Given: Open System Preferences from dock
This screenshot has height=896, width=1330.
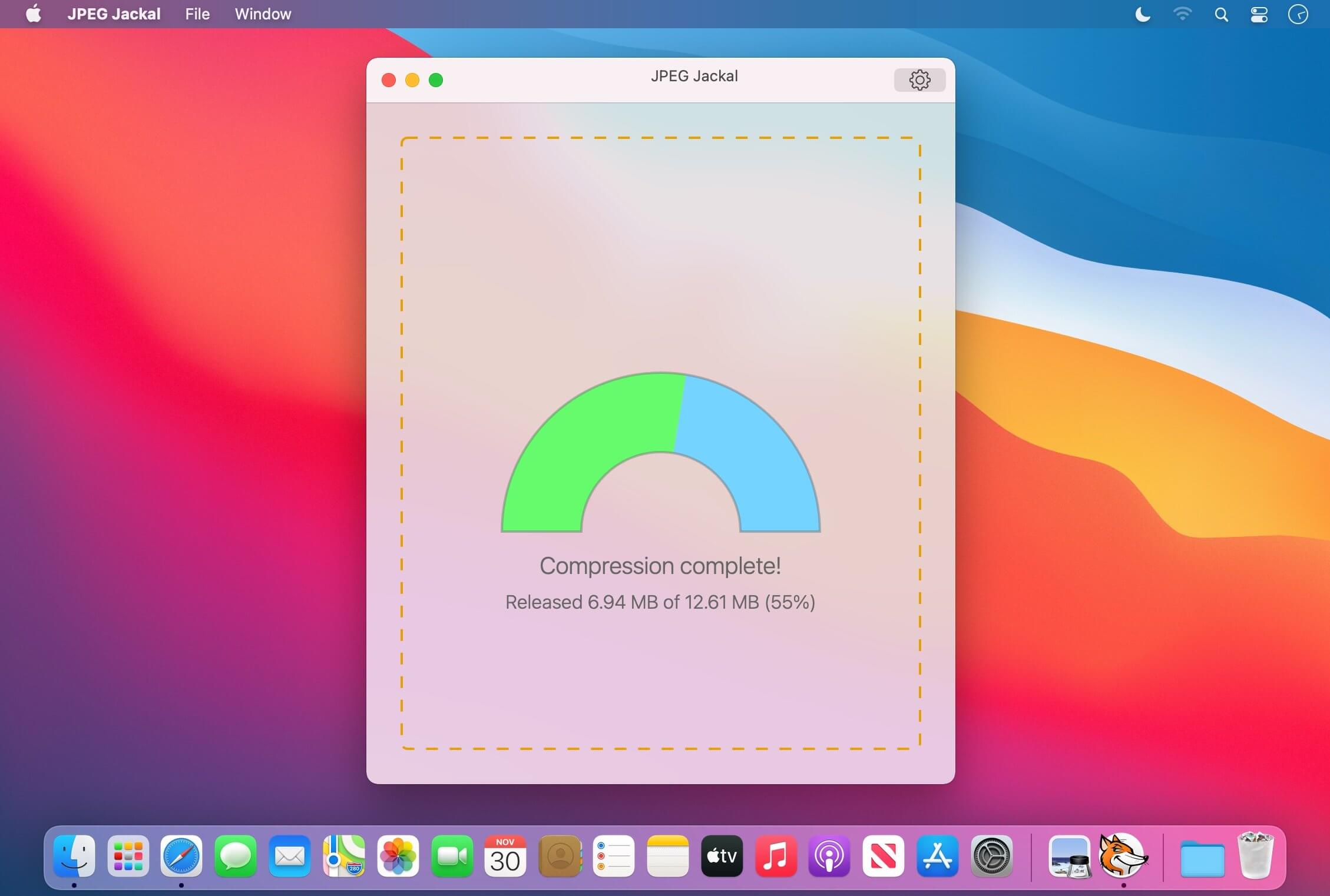Looking at the screenshot, I should [991, 856].
